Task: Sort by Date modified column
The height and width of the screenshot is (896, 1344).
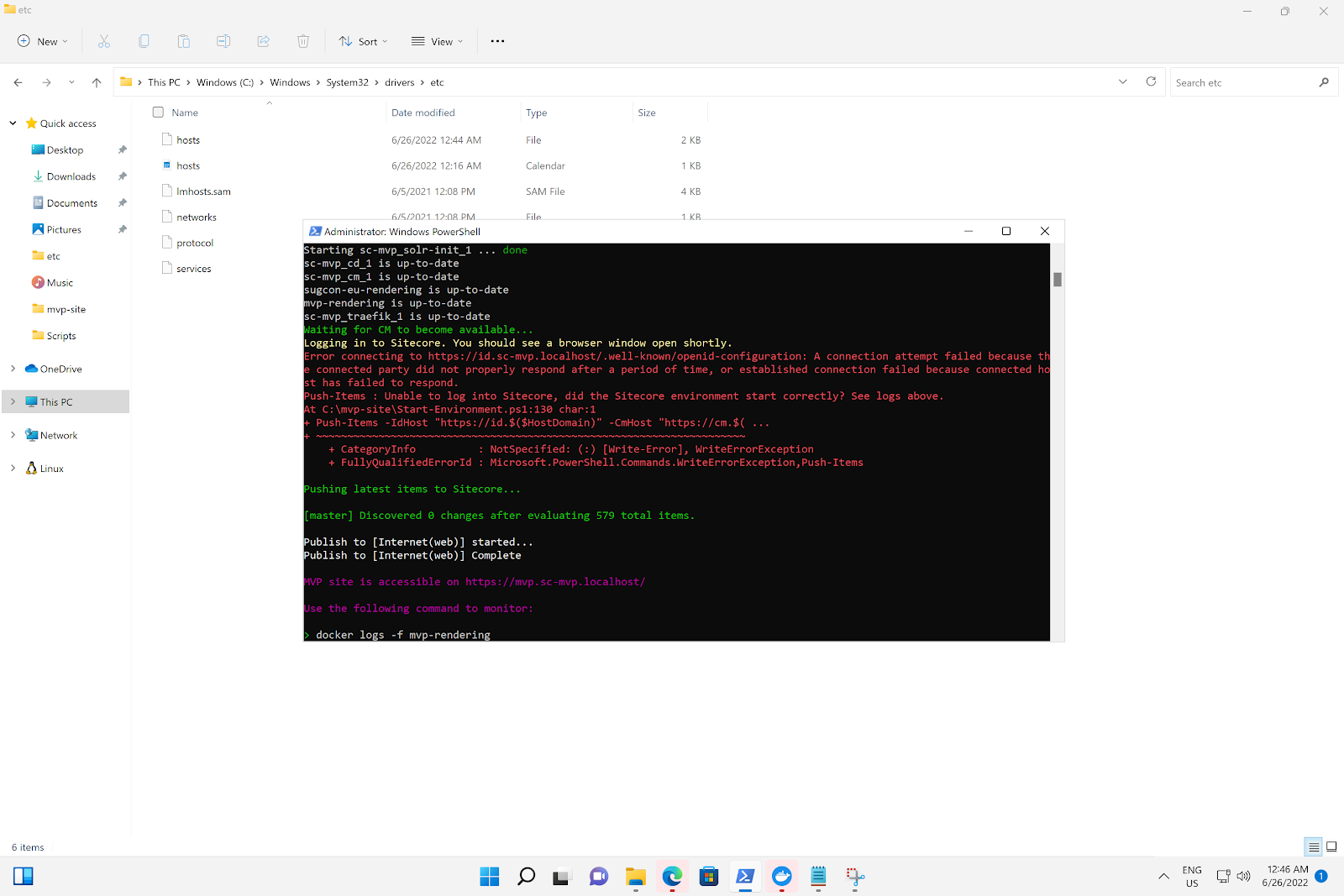Action: pyautogui.click(x=423, y=113)
